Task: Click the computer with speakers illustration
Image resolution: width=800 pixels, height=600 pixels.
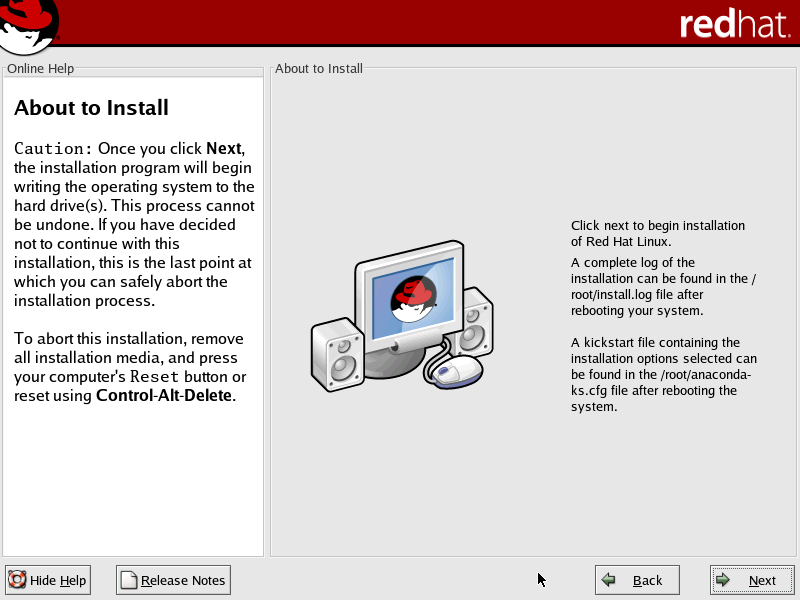Action: click(402, 316)
